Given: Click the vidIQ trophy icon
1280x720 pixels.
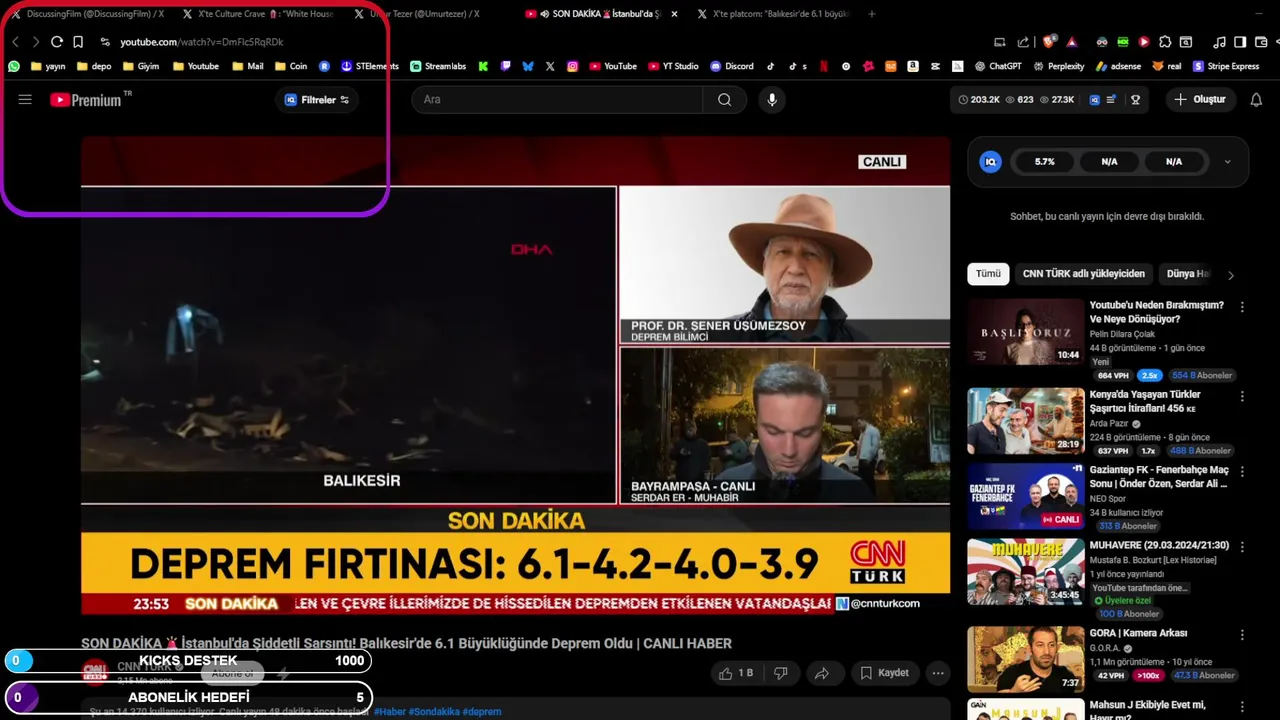Looking at the screenshot, I should [1135, 100].
